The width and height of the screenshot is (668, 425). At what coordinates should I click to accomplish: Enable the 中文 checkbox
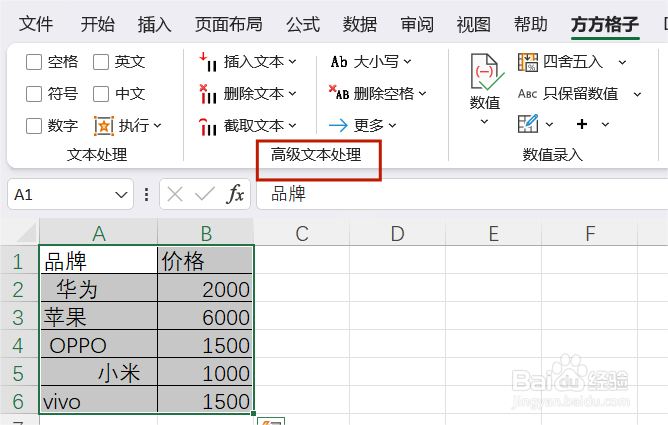101,94
